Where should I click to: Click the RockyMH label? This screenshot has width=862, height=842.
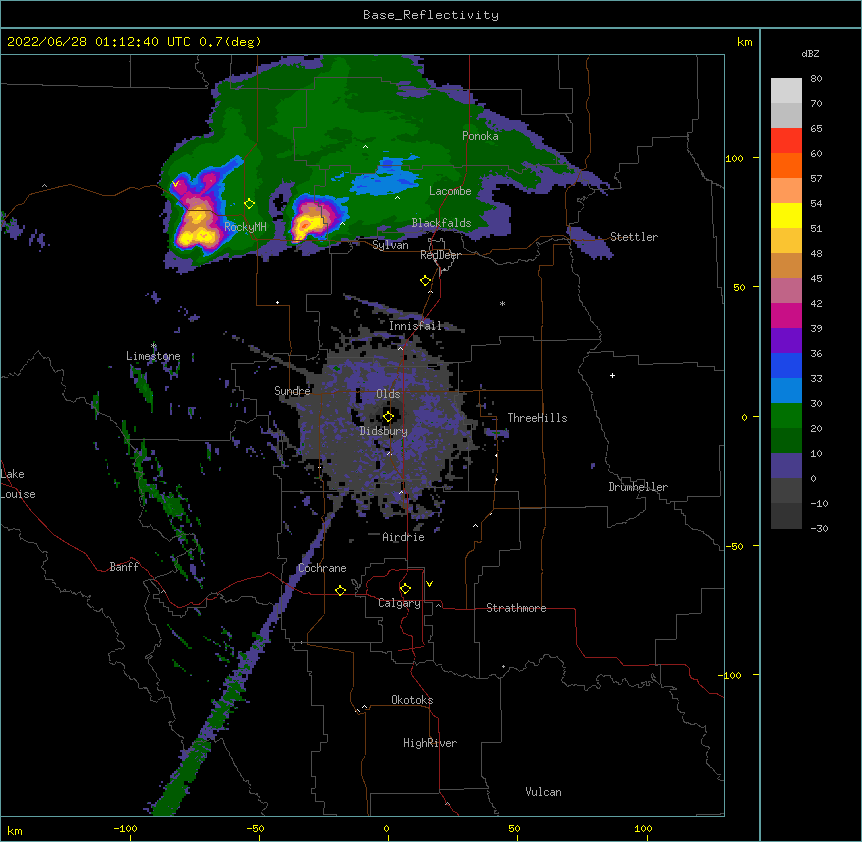click(245, 226)
